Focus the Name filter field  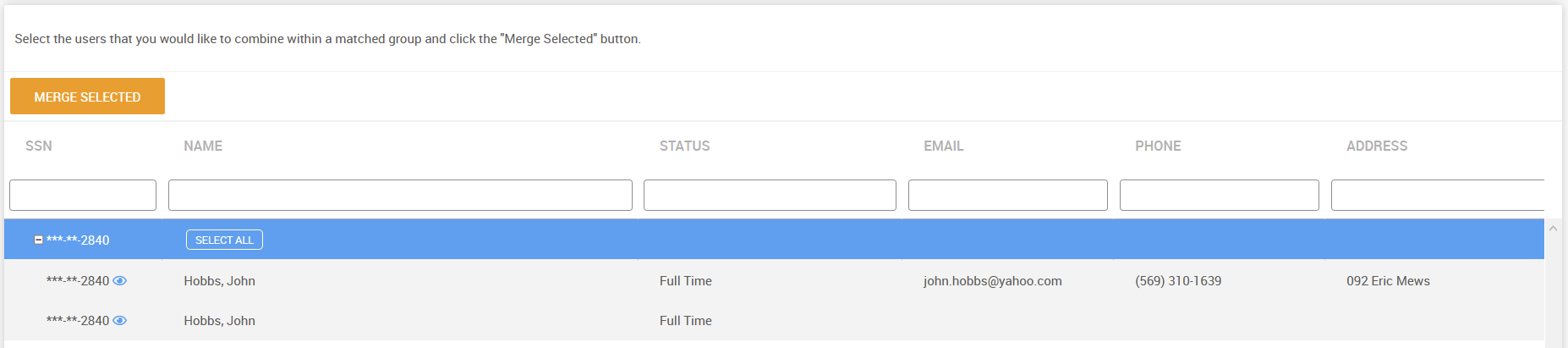pos(400,195)
